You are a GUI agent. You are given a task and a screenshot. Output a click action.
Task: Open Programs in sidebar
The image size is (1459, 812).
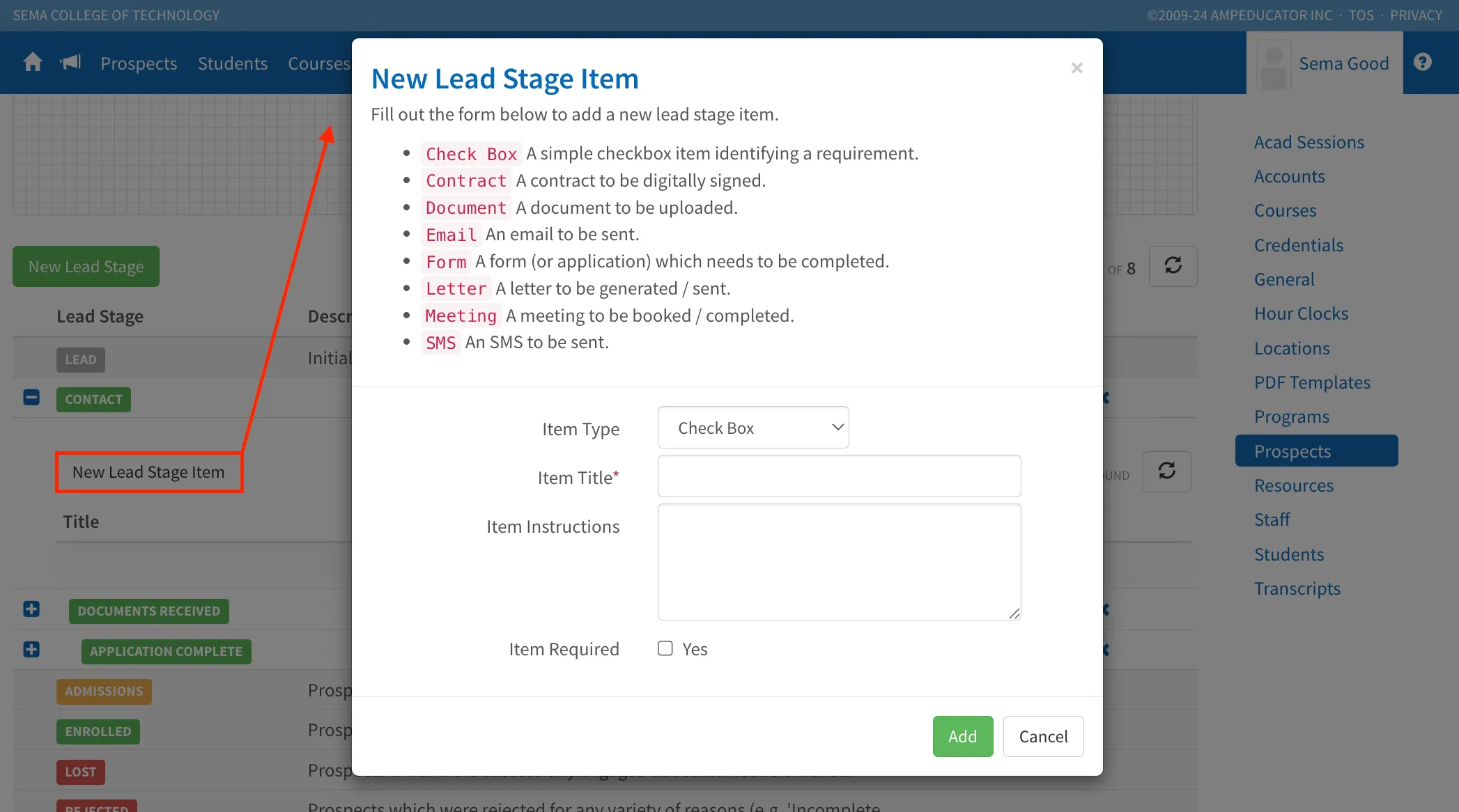point(1292,416)
